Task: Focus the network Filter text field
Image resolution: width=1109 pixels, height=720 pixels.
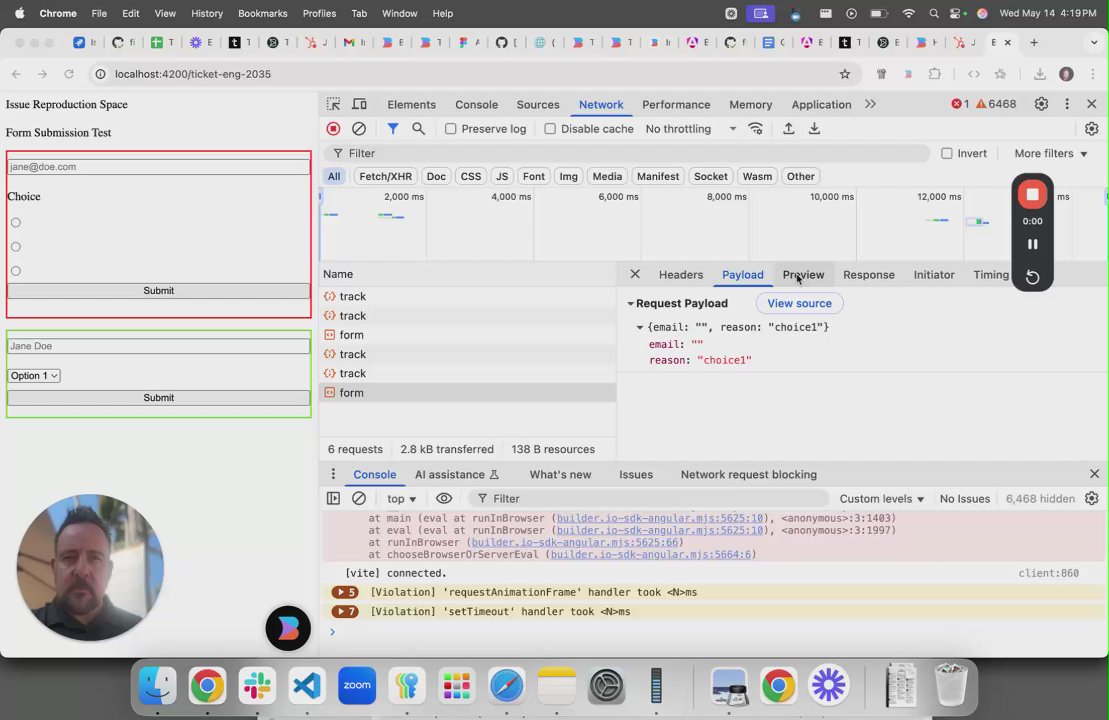Action: click(x=627, y=153)
